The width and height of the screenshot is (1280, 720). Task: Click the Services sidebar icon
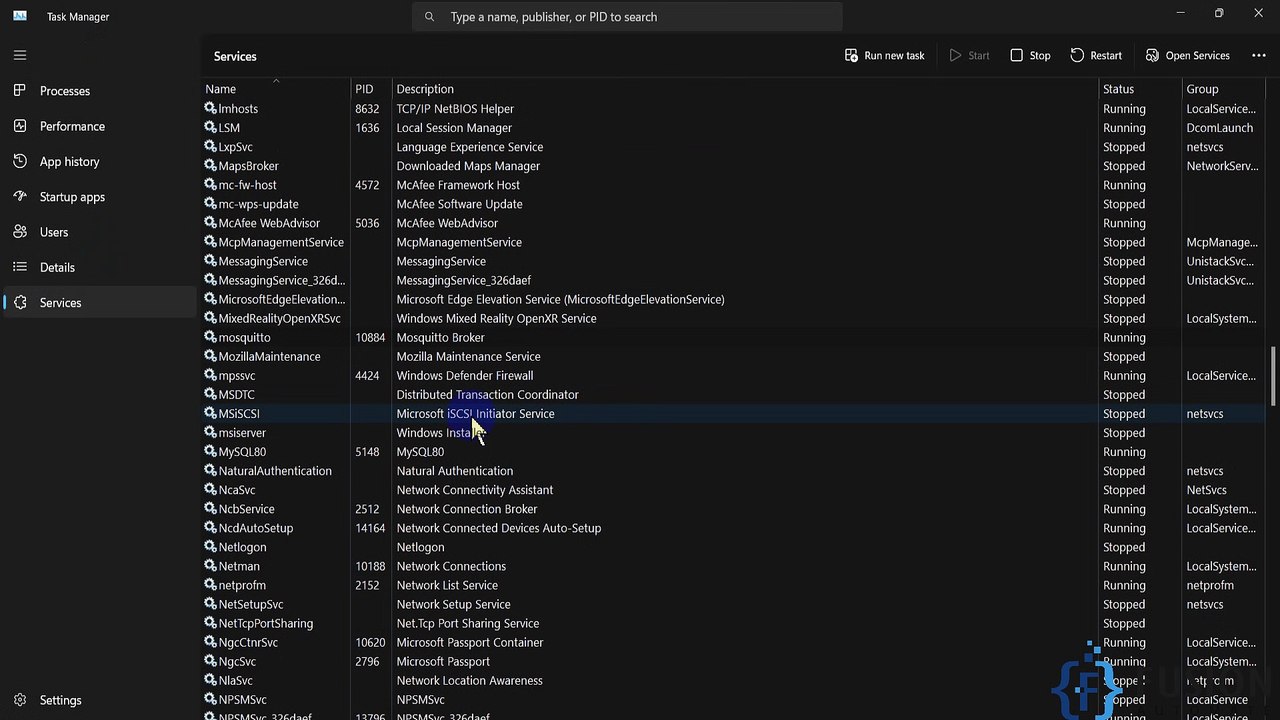pyautogui.click(x=20, y=303)
